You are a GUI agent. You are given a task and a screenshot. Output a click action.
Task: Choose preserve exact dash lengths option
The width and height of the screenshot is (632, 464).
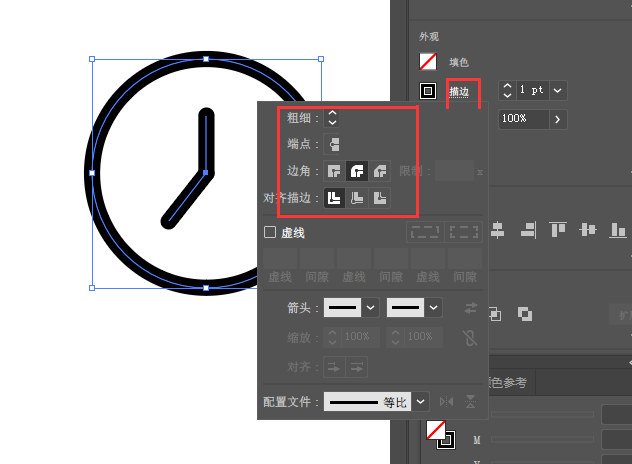coord(425,232)
